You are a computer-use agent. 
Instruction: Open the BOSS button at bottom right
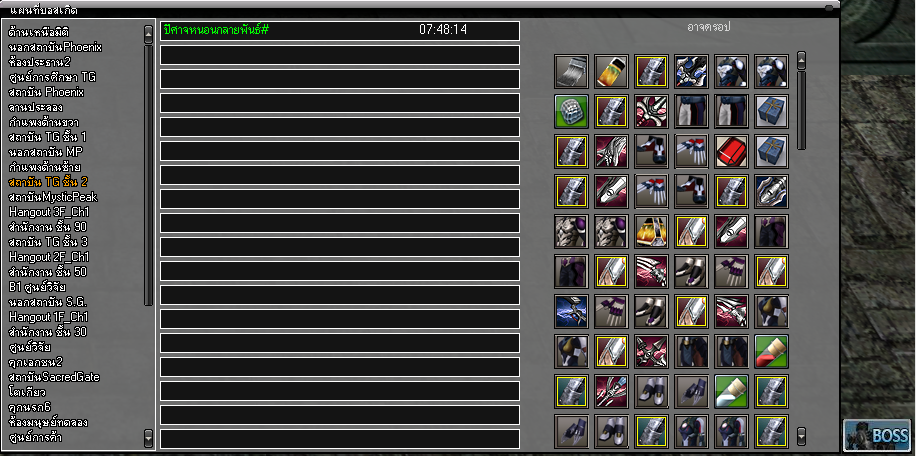pos(877,435)
